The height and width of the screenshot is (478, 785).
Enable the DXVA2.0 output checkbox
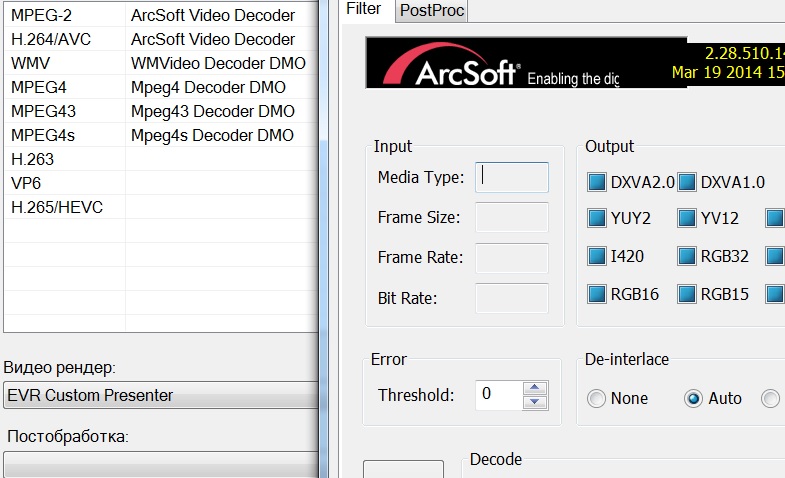point(597,182)
